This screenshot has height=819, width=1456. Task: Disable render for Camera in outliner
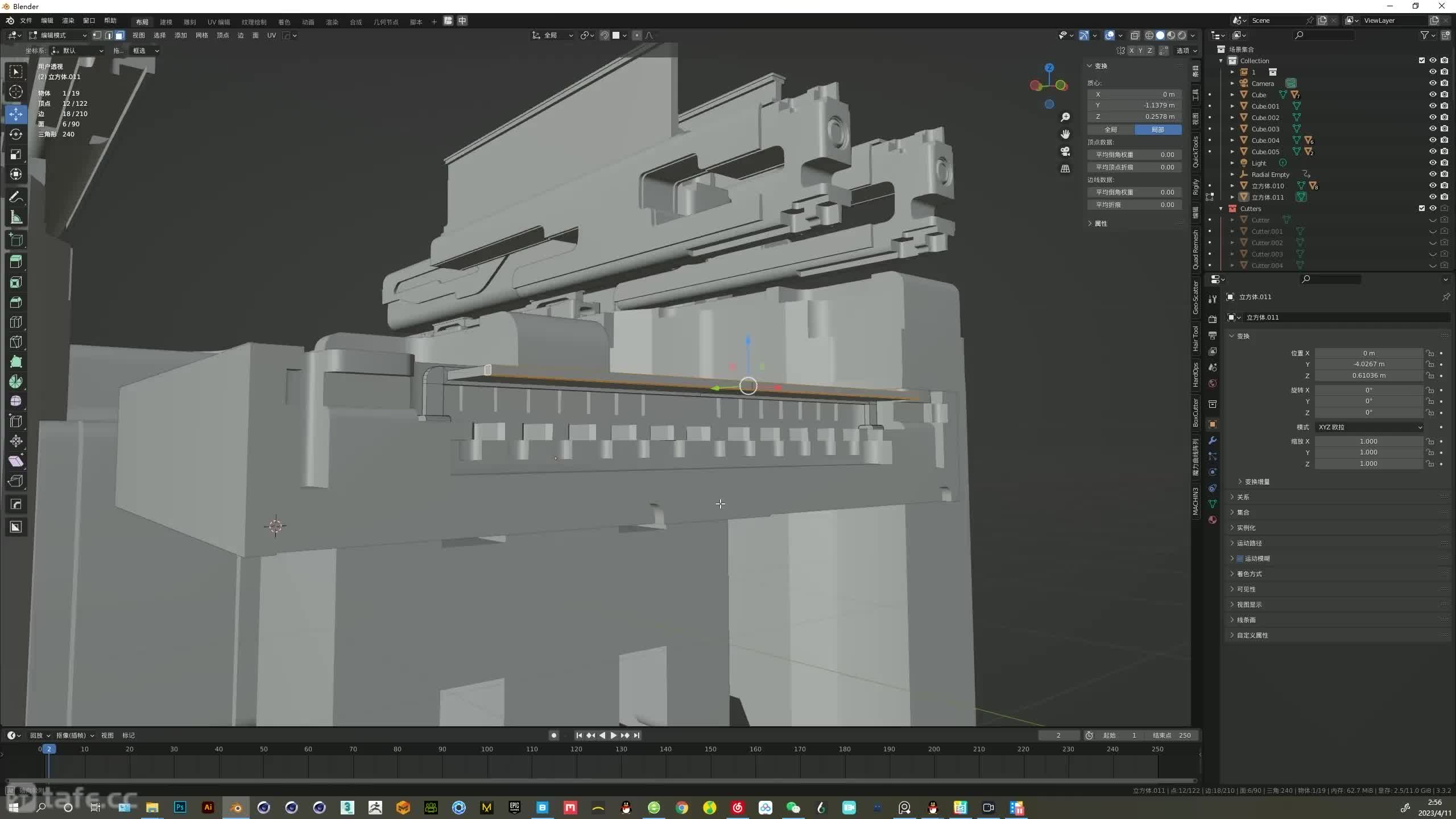tap(1445, 83)
